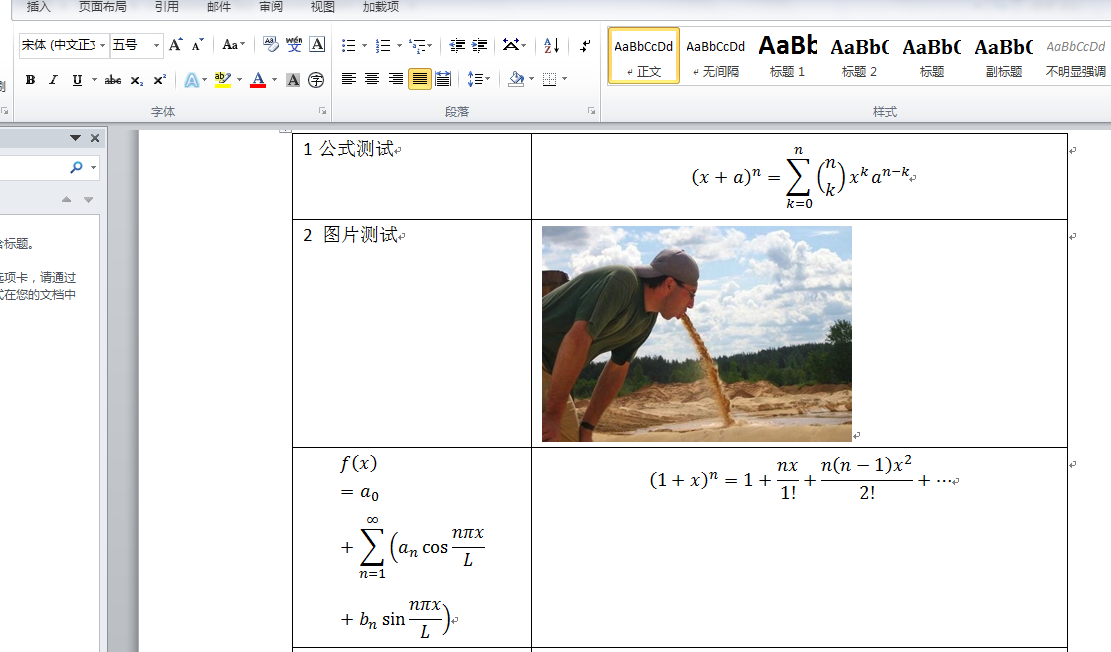
Task: Open navigation pane options arrow
Action: coord(75,138)
